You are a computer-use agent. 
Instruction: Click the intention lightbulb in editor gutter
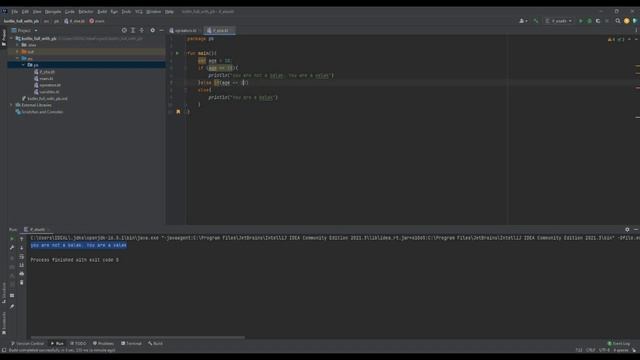click(x=178, y=111)
